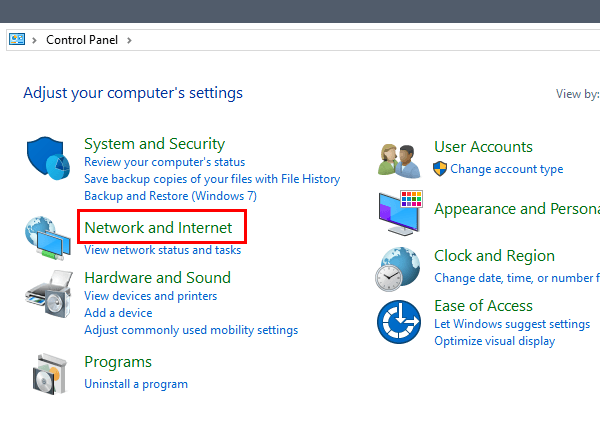Open the System and Security shield icon
Viewport: 600px width, 430px height.
[x=48, y=158]
